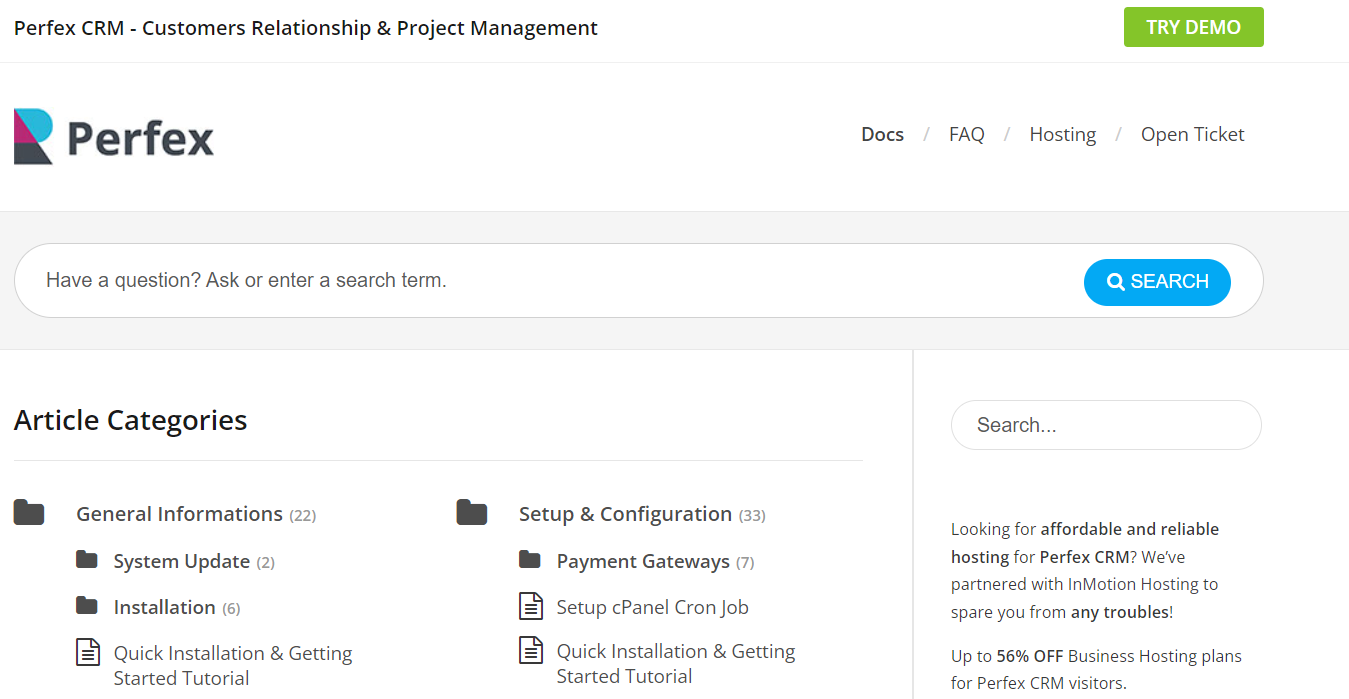Open the General Informations category

click(180, 514)
